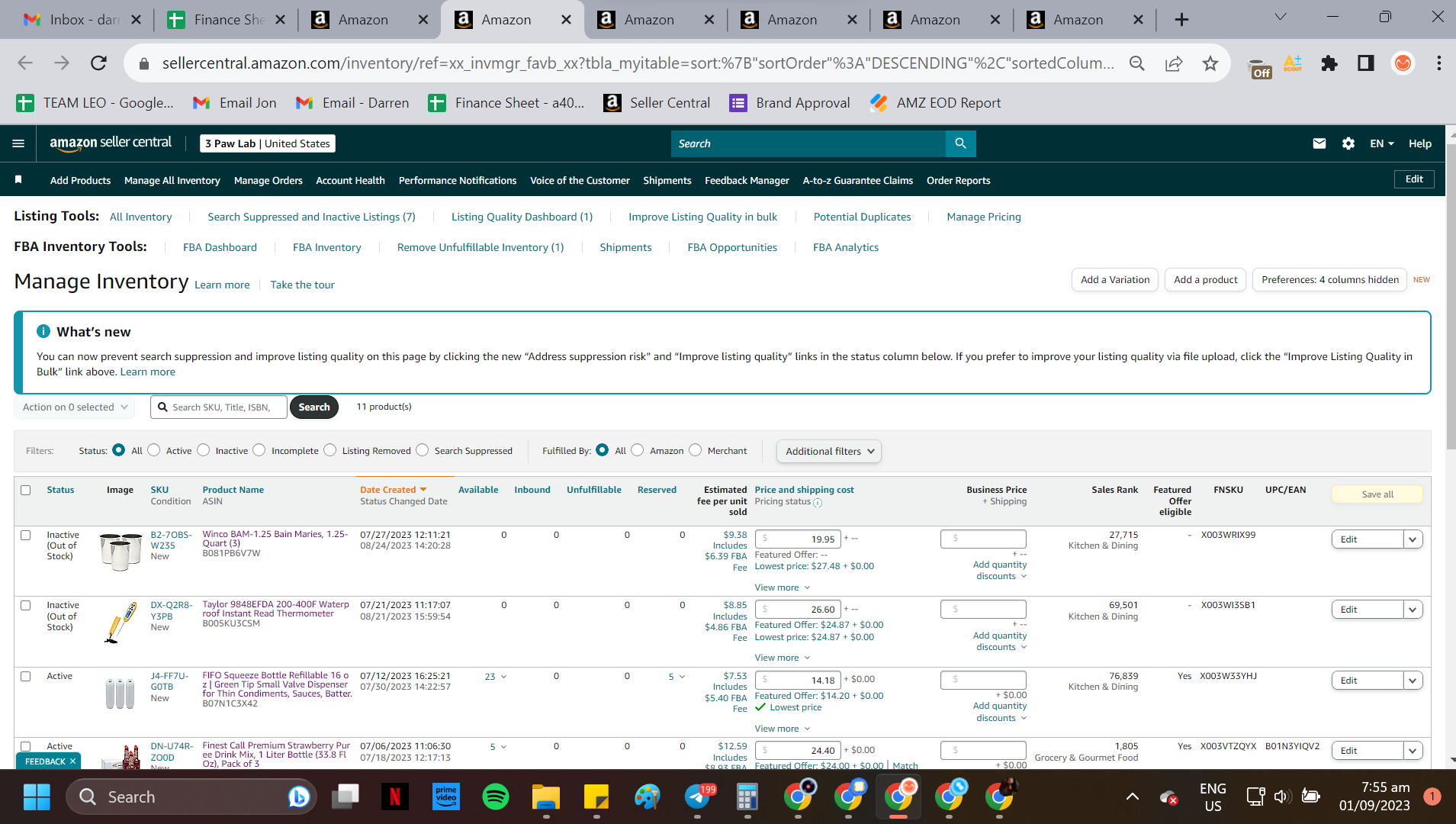
Task: Edit the 19.95 price field for Winco
Action: pyautogui.click(x=798, y=539)
